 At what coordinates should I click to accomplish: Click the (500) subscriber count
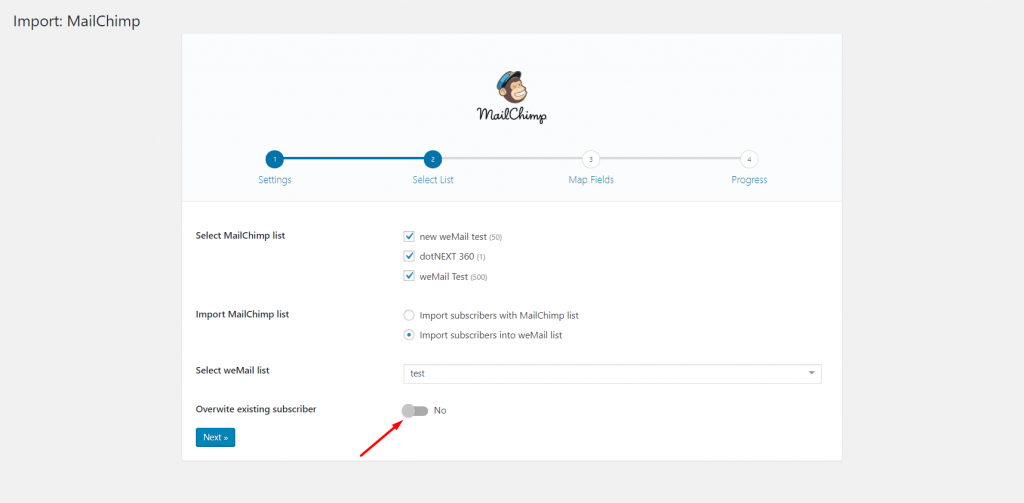pos(479,277)
